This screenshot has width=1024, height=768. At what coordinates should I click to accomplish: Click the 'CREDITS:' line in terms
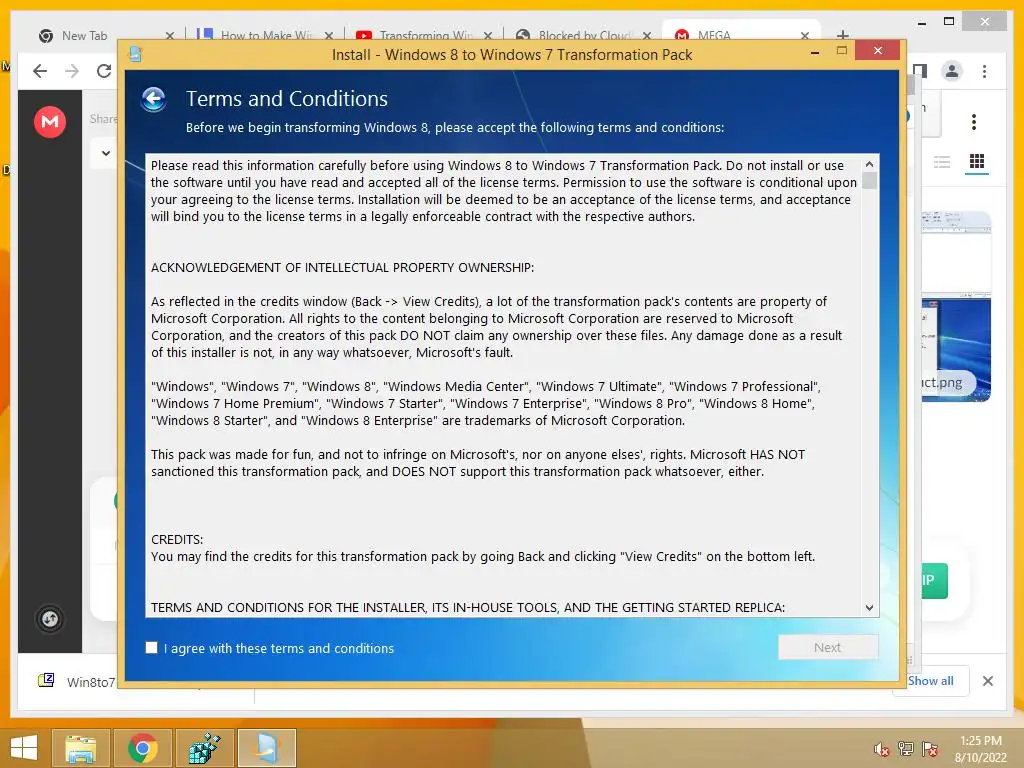177,539
